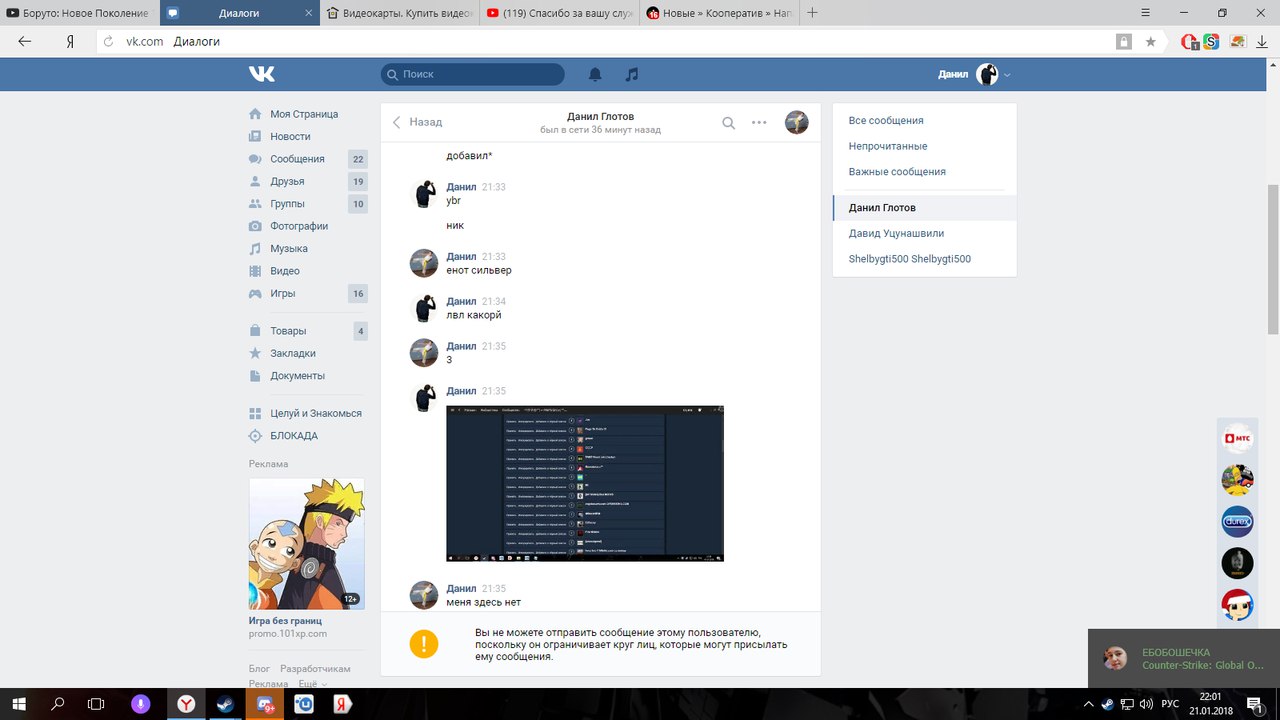This screenshot has width=1280, height=720.
Task: Search within the Данил Глотов dialog
Action: [729, 123]
